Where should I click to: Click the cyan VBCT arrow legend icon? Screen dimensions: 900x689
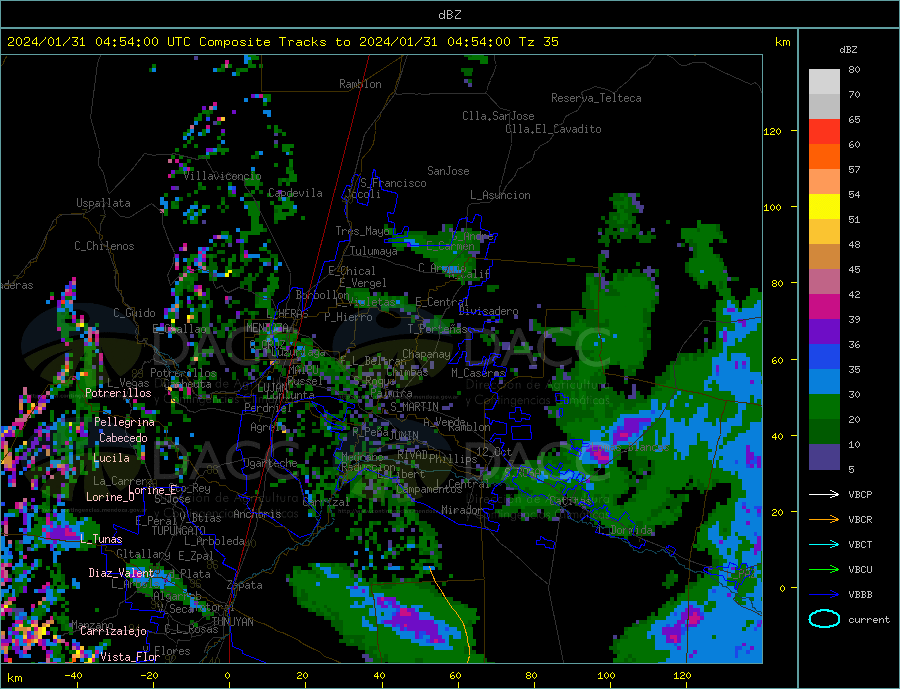pos(824,544)
